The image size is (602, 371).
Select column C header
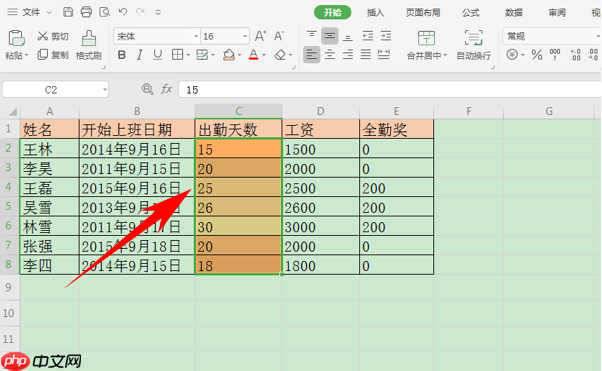pos(238,111)
